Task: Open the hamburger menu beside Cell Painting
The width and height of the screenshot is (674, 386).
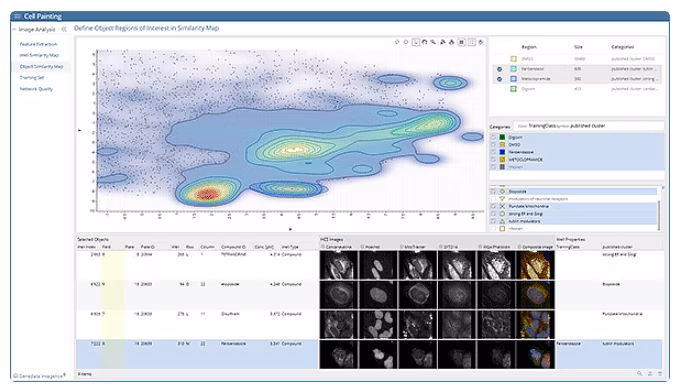Action: point(17,16)
